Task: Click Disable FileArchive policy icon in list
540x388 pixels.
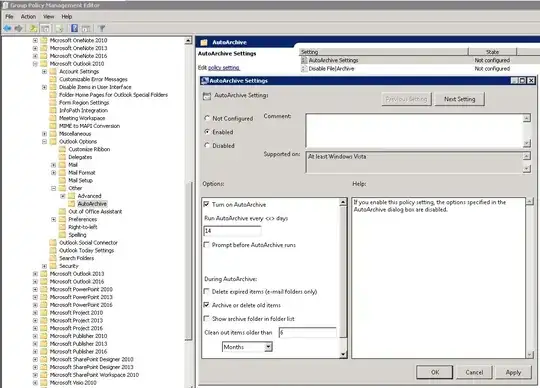Action: pos(304,69)
